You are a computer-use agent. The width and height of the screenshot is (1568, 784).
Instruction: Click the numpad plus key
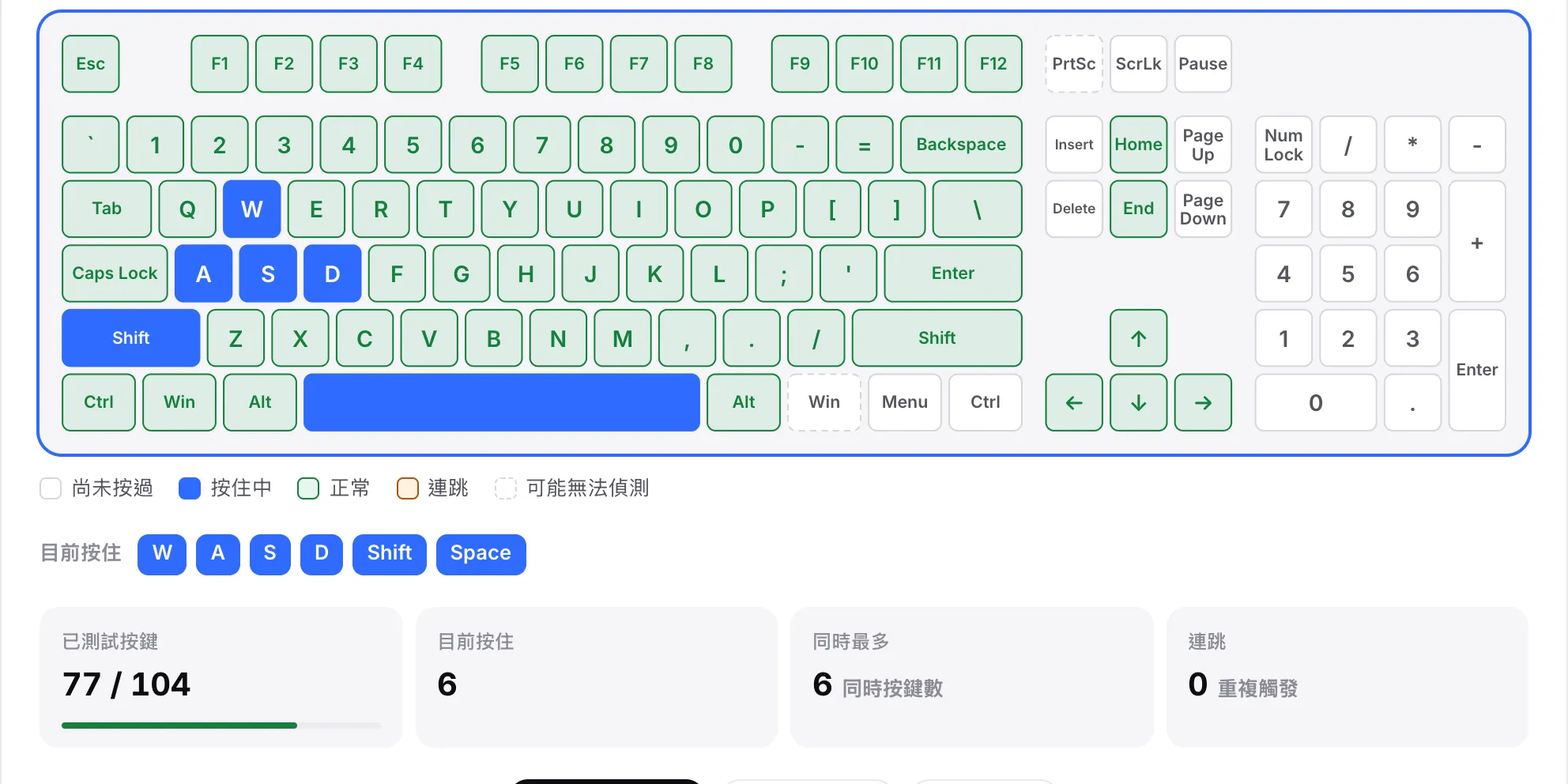click(x=1477, y=242)
